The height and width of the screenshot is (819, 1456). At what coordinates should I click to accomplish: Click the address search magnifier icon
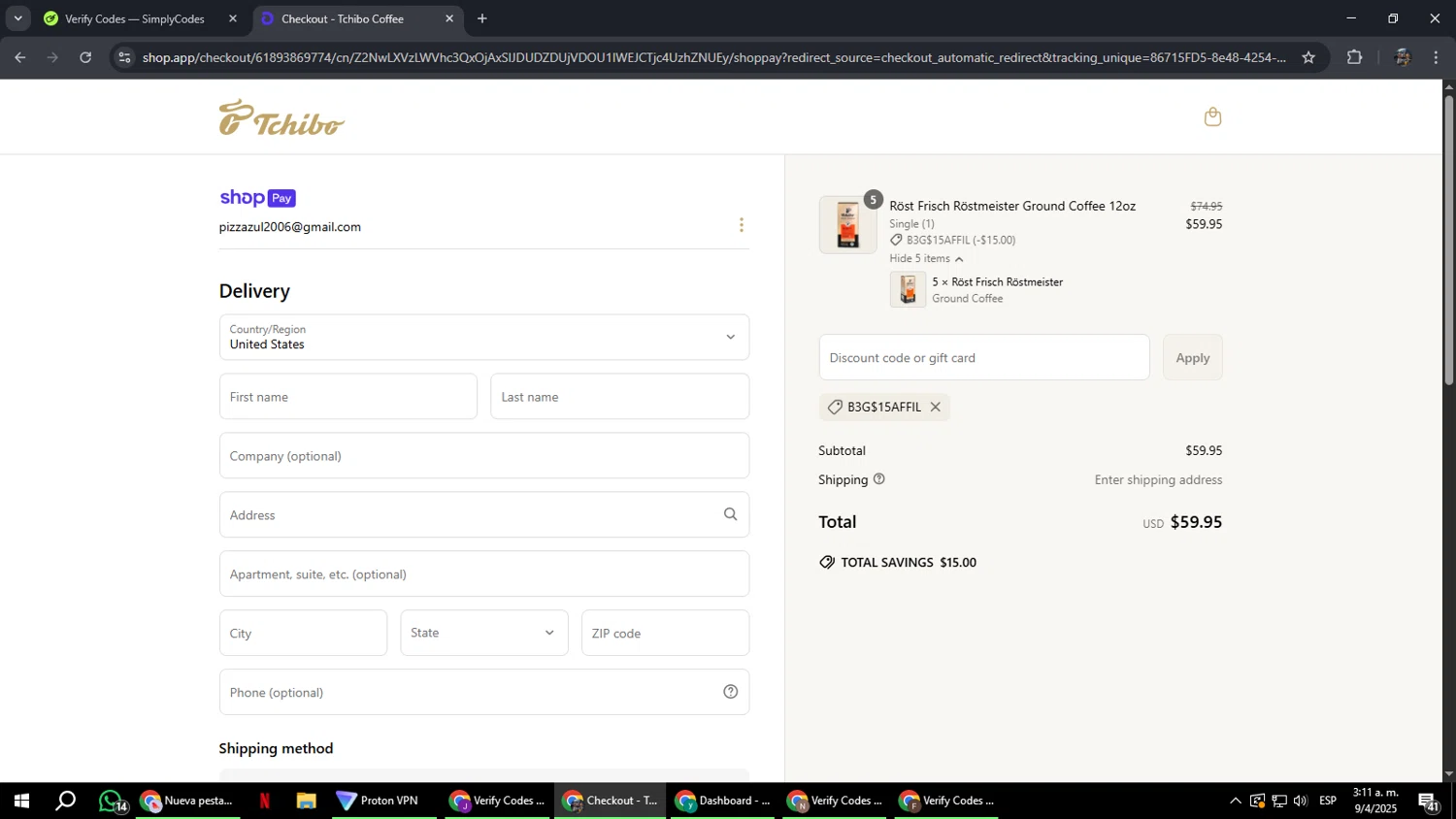730,514
